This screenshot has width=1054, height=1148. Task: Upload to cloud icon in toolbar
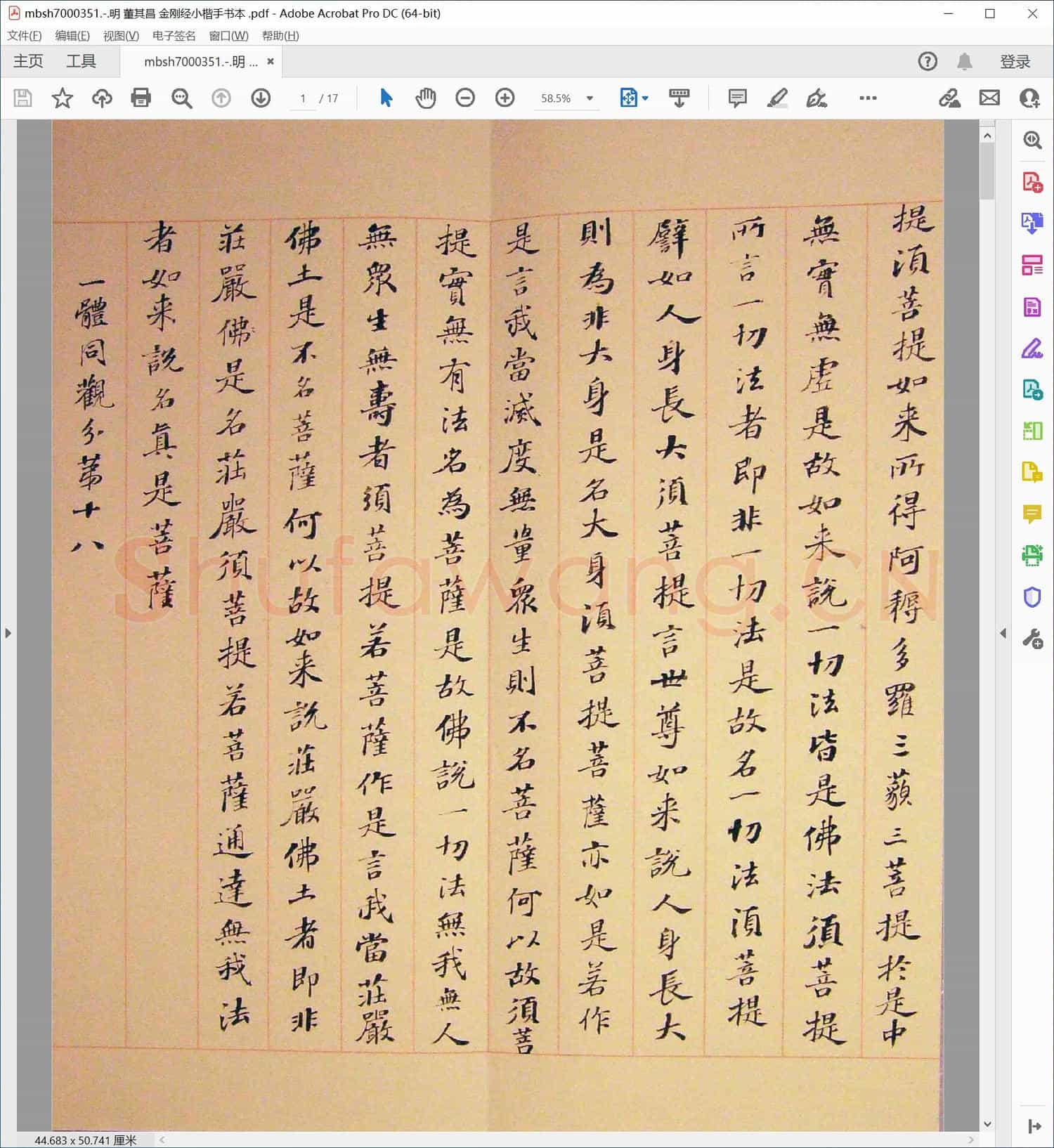point(102,98)
